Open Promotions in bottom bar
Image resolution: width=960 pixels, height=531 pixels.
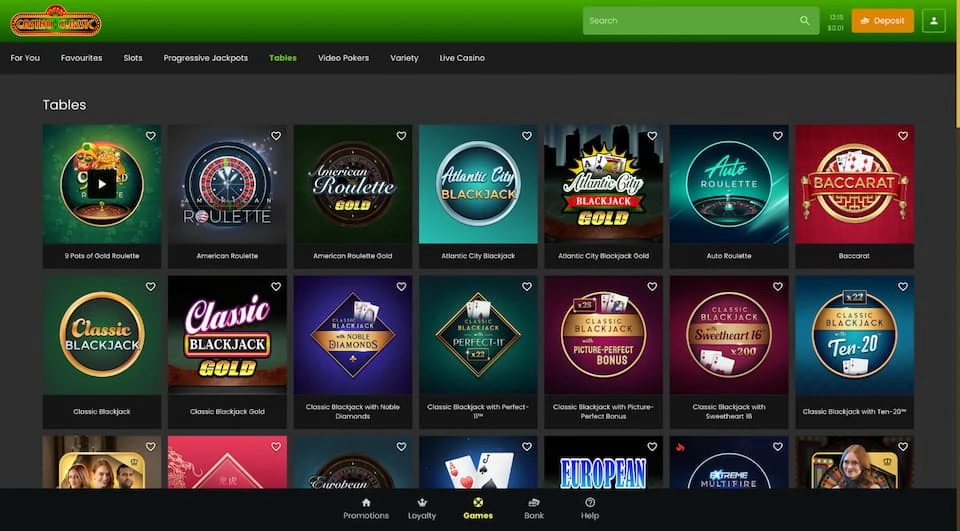point(366,509)
